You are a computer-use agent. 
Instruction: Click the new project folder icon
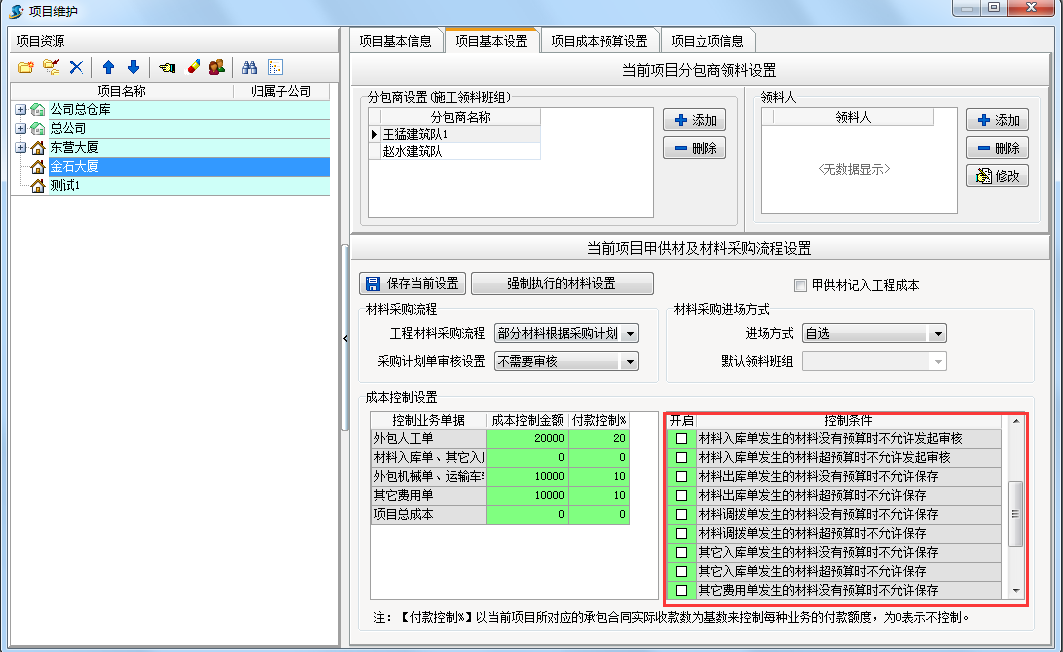pyautogui.click(x=26, y=67)
